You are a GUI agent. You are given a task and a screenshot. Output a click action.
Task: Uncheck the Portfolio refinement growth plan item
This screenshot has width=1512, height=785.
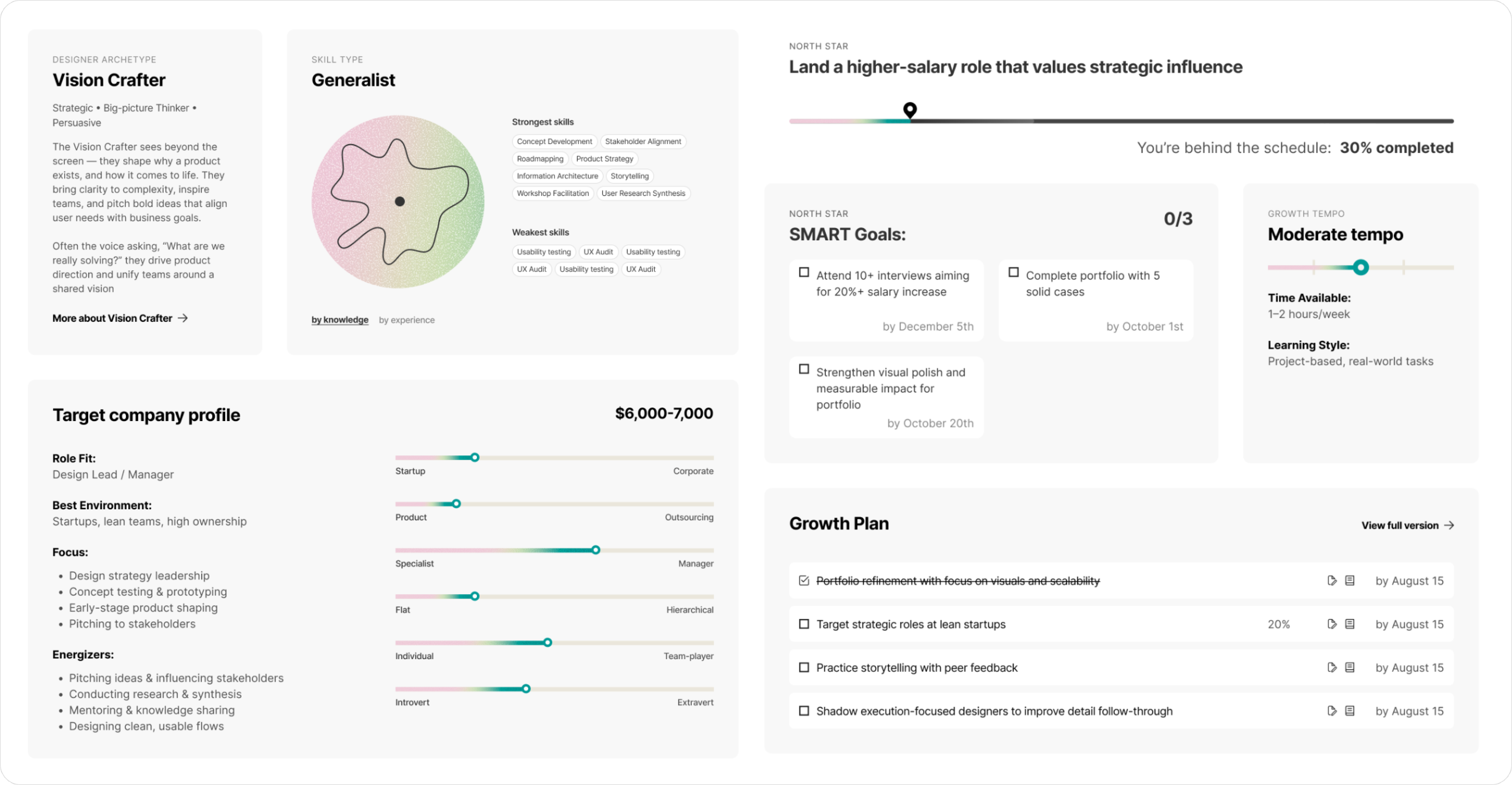(x=804, y=581)
